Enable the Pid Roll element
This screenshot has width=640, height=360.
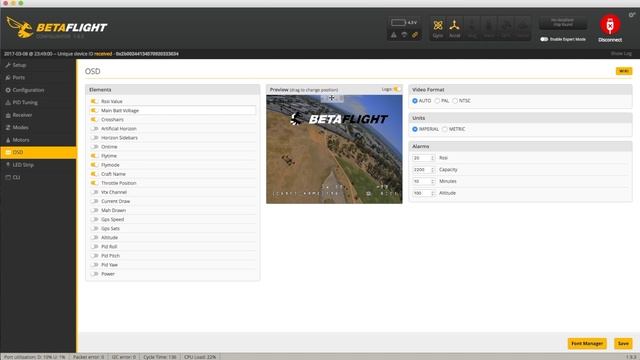tap(94, 247)
